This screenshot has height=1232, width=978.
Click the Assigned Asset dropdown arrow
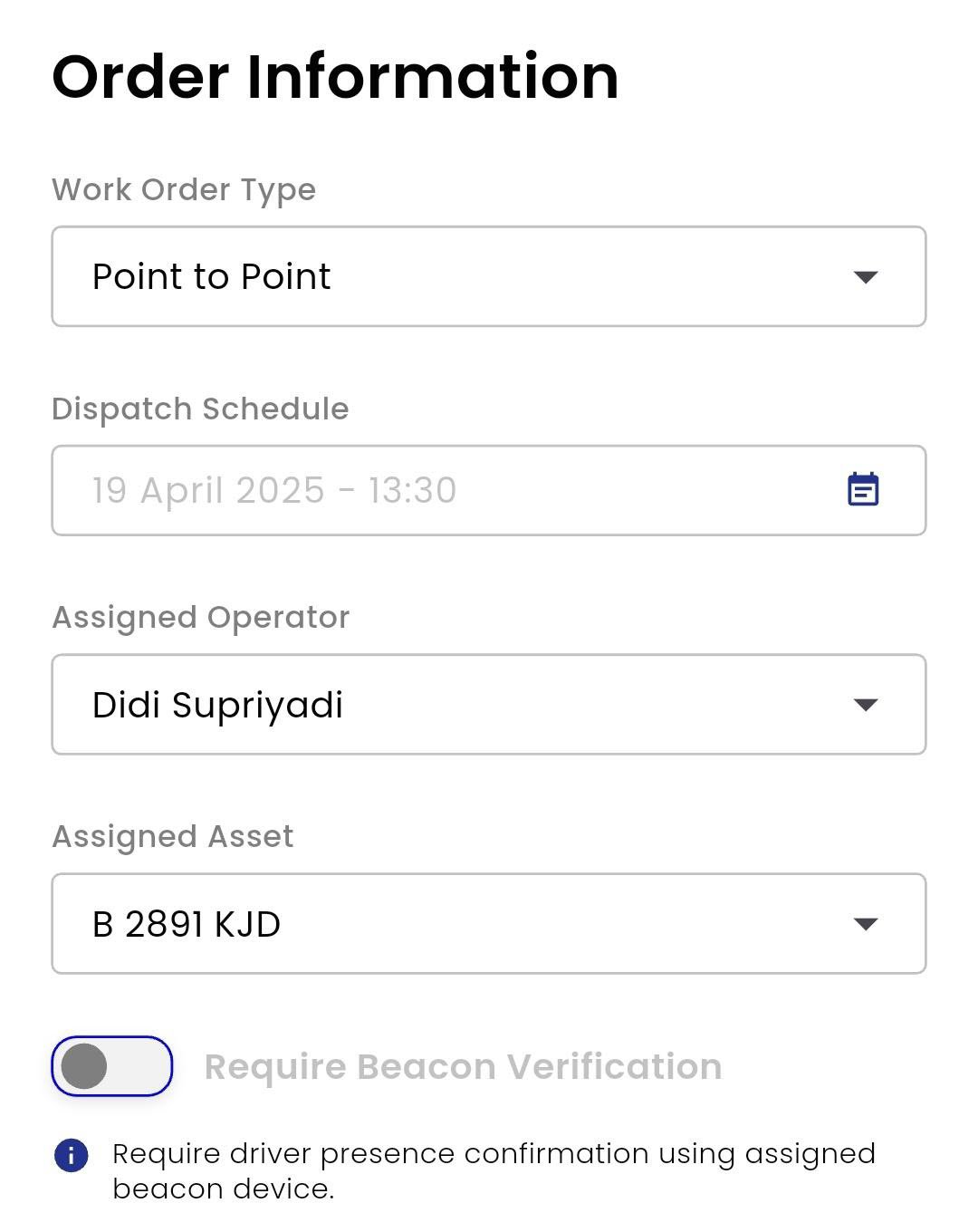pyautogui.click(x=867, y=924)
